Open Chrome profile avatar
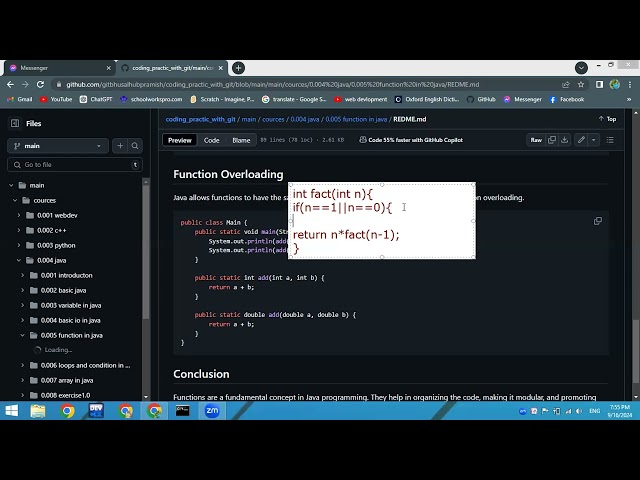The width and height of the screenshot is (640, 480). (x=614, y=84)
